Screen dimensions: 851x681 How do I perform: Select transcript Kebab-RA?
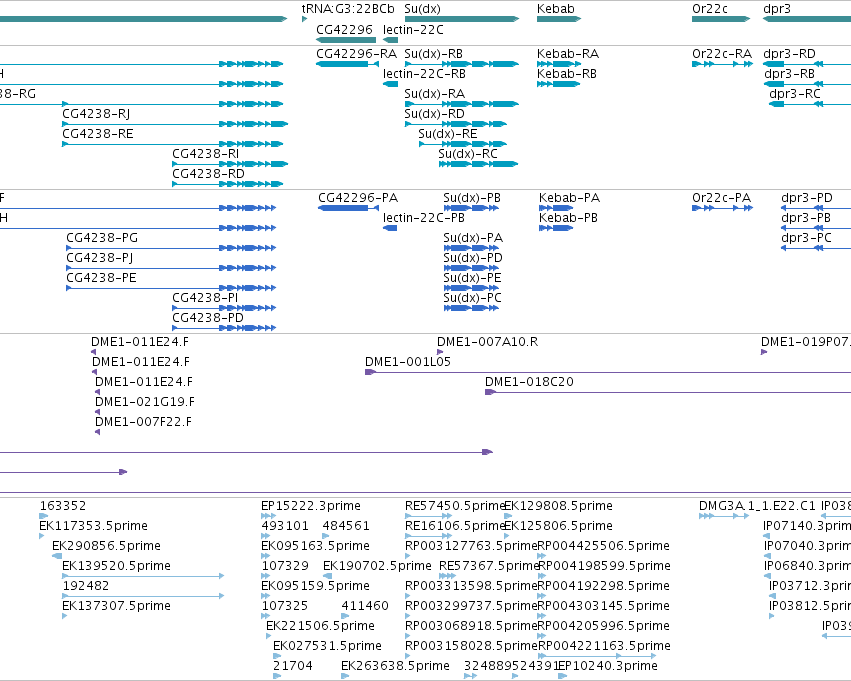click(558, 64)
